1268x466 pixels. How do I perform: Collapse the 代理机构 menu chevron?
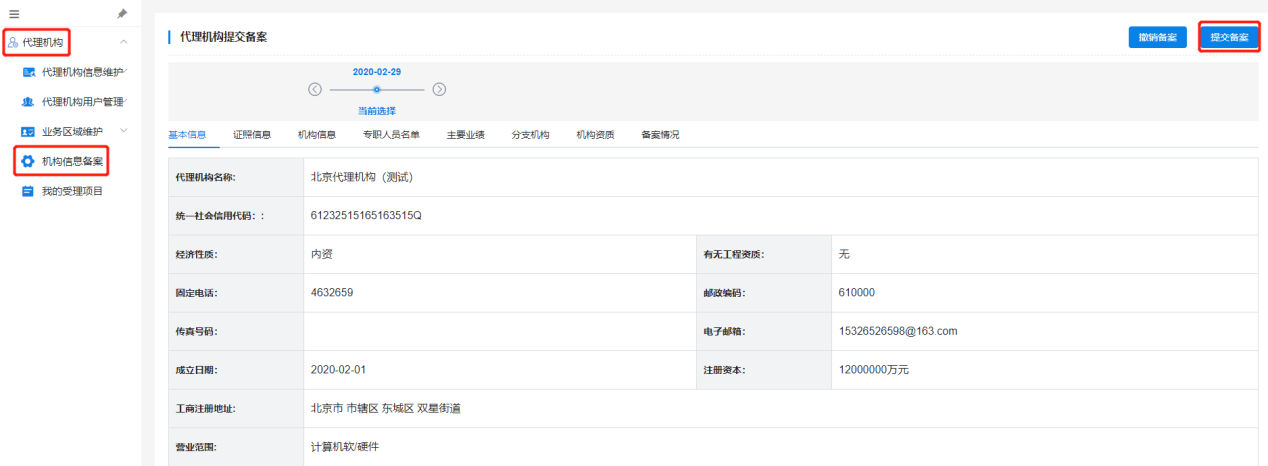point(123,42)
